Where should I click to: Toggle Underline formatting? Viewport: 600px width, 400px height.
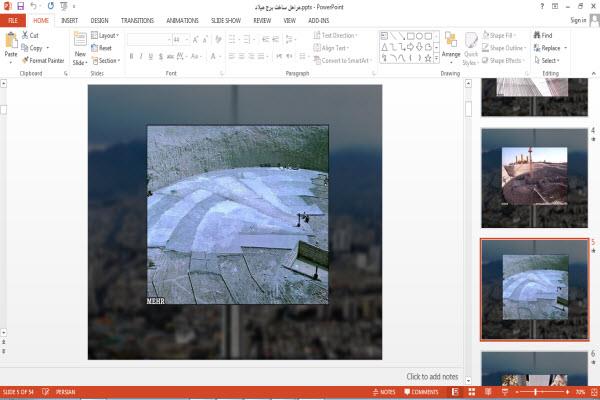151,57
